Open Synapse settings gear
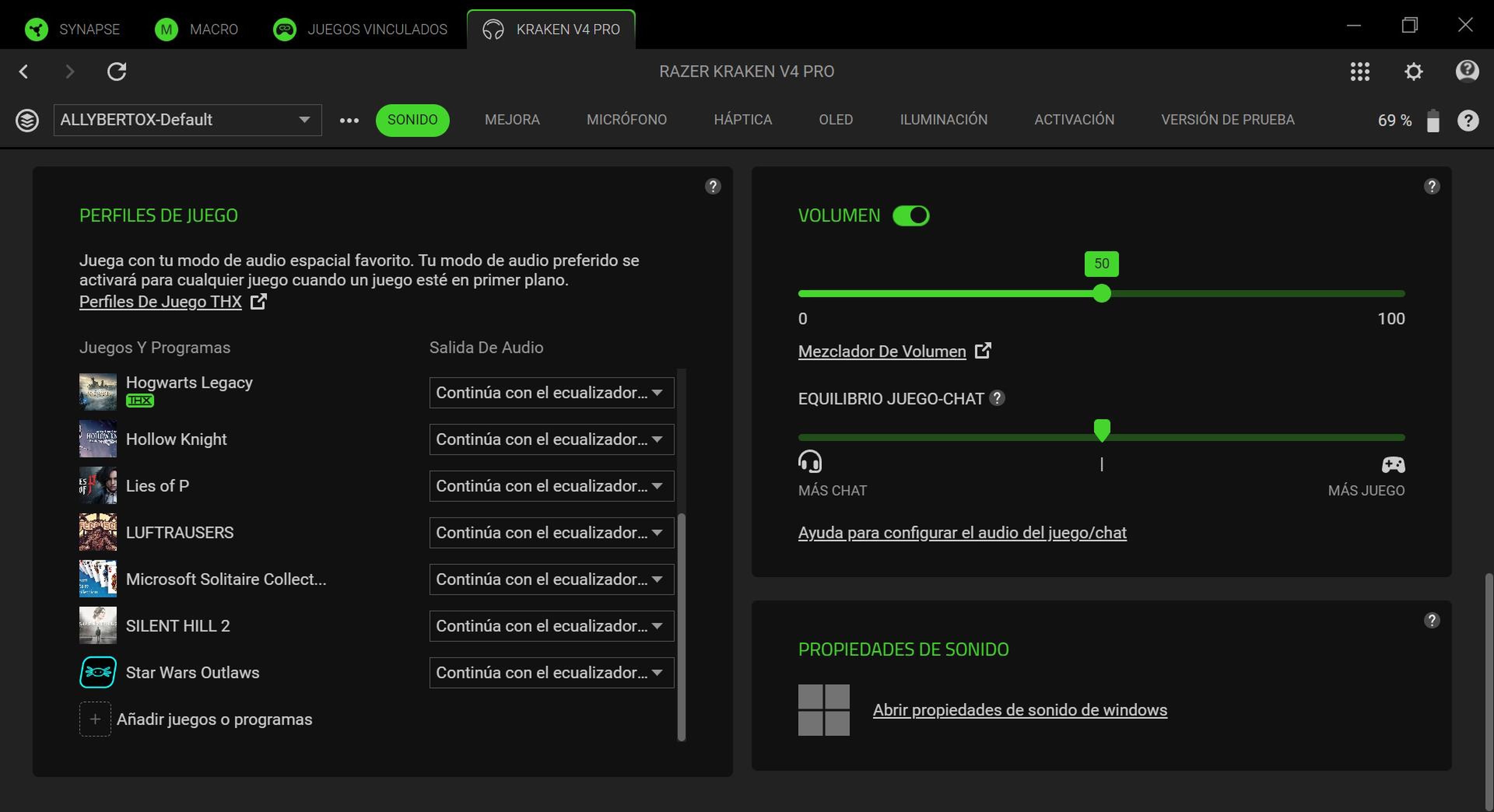The image size is (1494, 812). coord(1413,71)
